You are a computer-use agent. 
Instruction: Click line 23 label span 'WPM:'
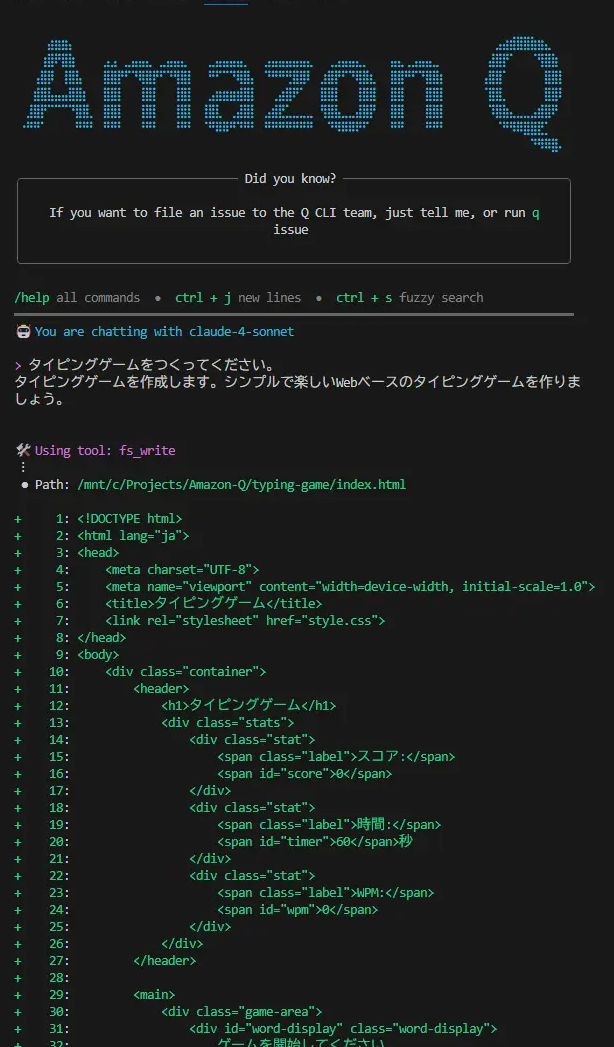(326, 893)
